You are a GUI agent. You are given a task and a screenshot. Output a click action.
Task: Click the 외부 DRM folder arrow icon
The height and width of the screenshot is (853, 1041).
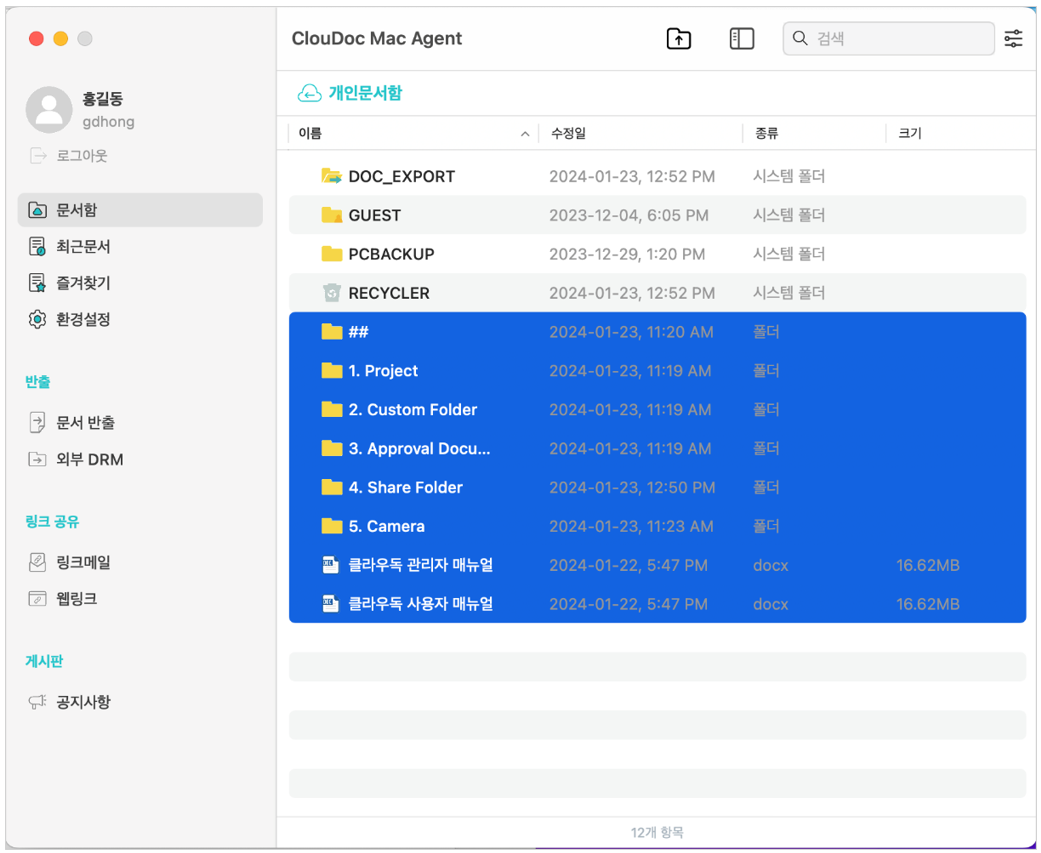point(37,459)
